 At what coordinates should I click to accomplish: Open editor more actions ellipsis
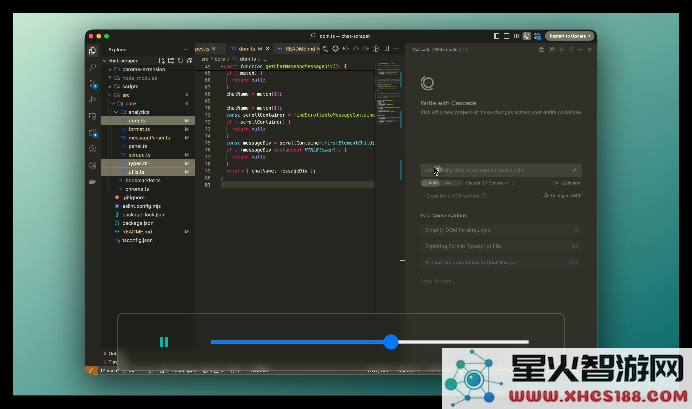coord(396,49)
